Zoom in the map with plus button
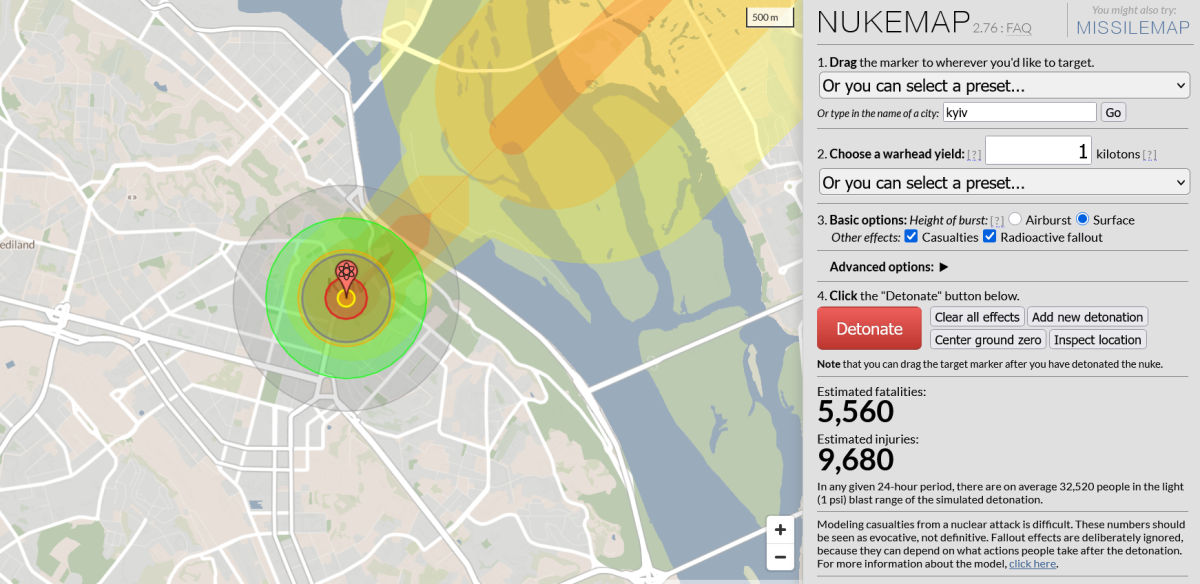1200x584 pixels. (780, 530)
